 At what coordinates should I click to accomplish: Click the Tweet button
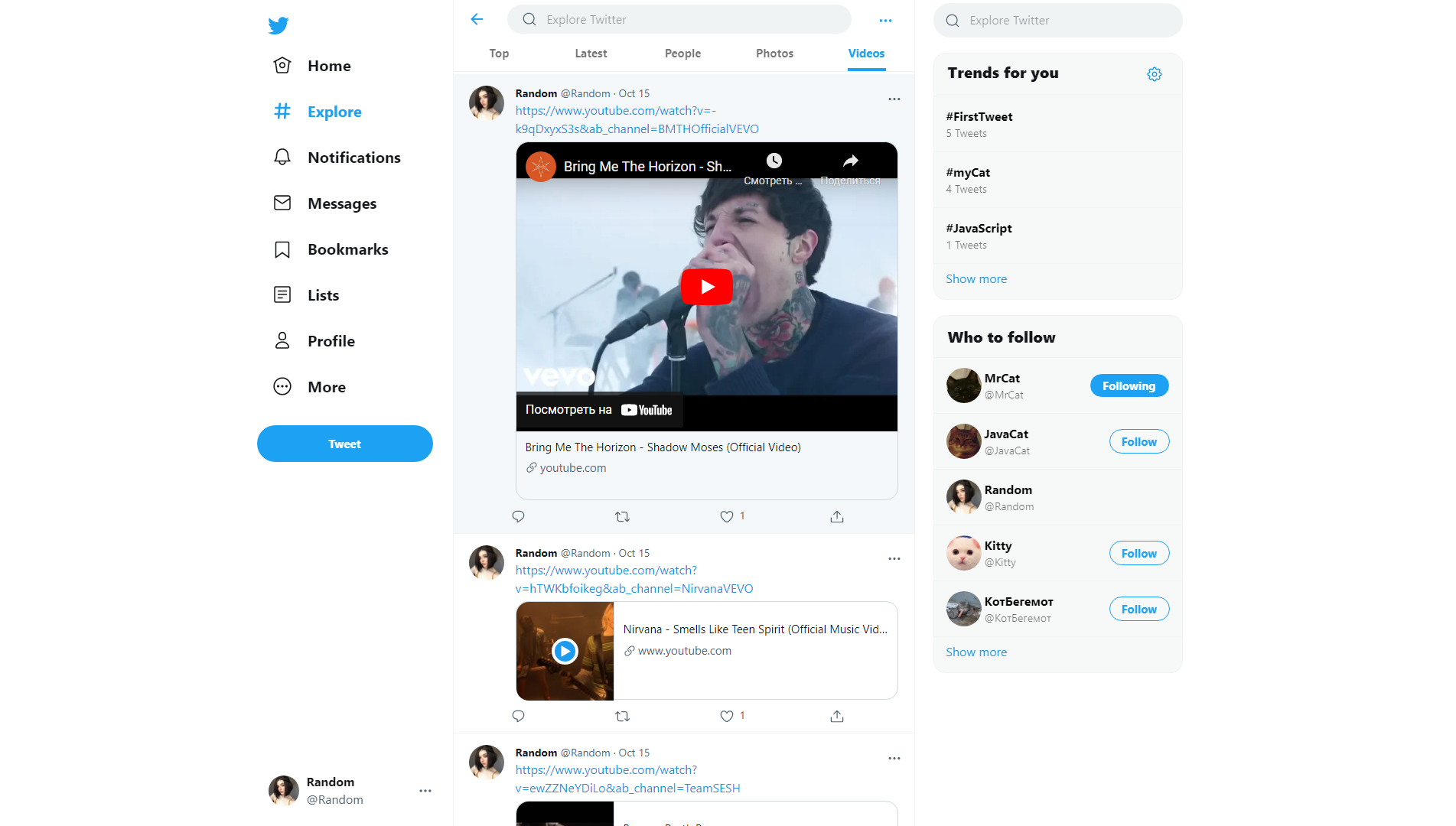click(x=344, y=444)
